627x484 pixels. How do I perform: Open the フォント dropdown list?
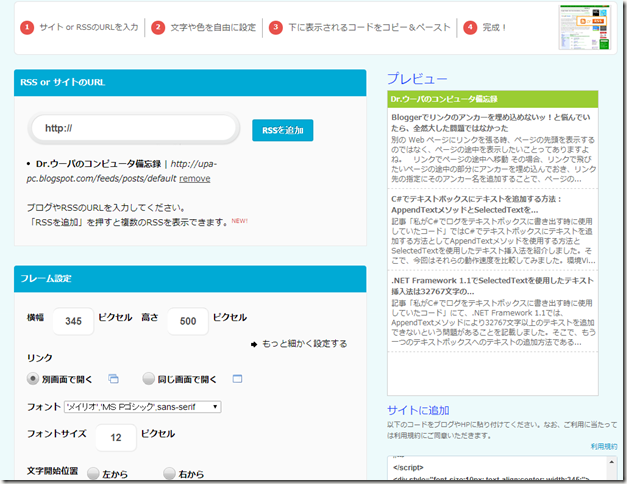[143, 407]
